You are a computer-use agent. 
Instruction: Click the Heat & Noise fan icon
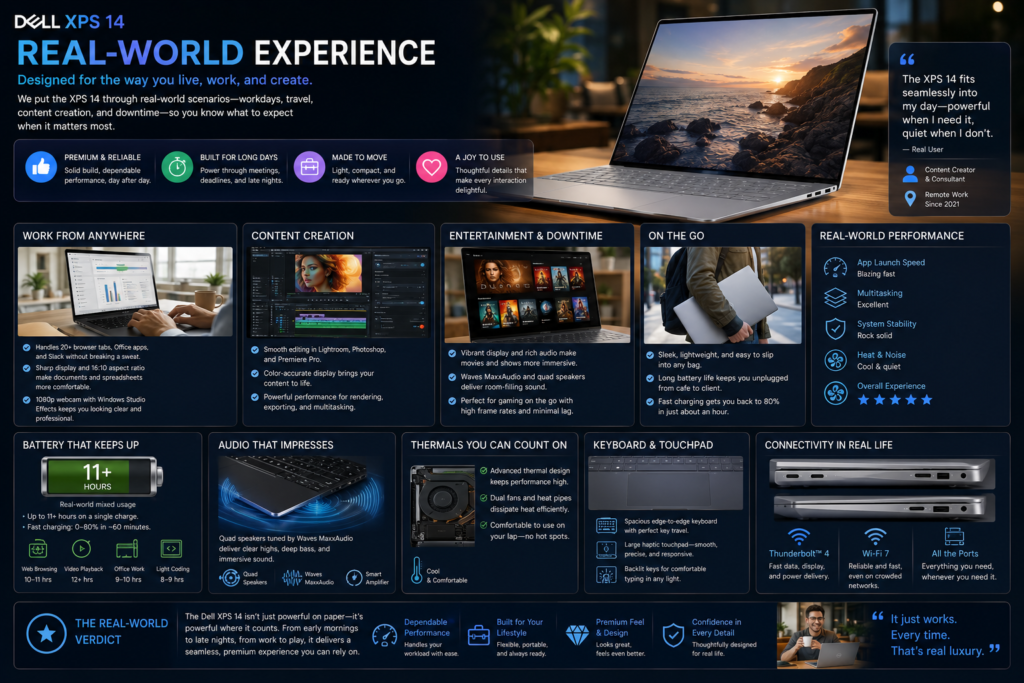(x=835, y=360)
